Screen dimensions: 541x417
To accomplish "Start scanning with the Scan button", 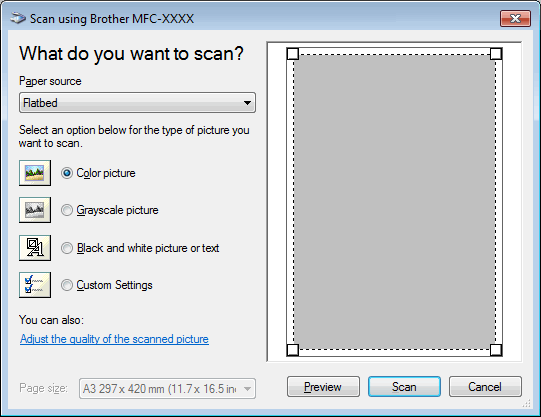I will [x=404, y=387].
